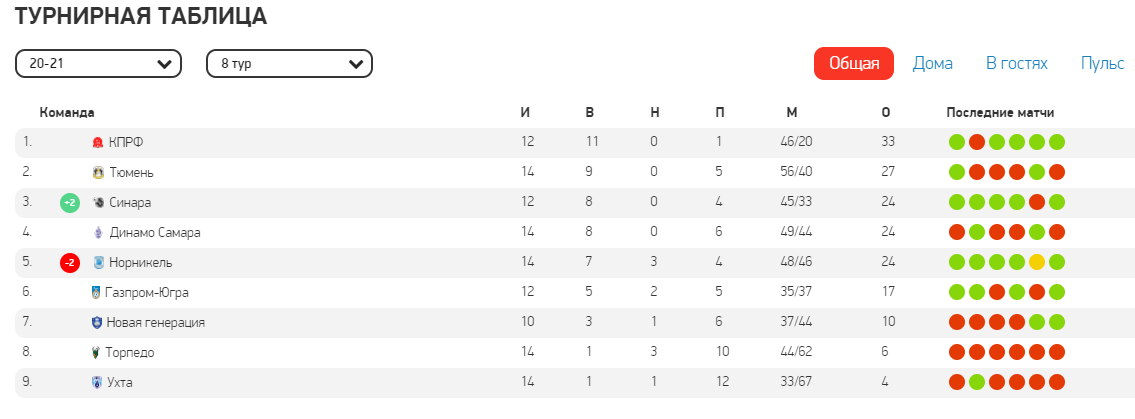Click the КПРФ team logo icon

(x=98, y=142)
